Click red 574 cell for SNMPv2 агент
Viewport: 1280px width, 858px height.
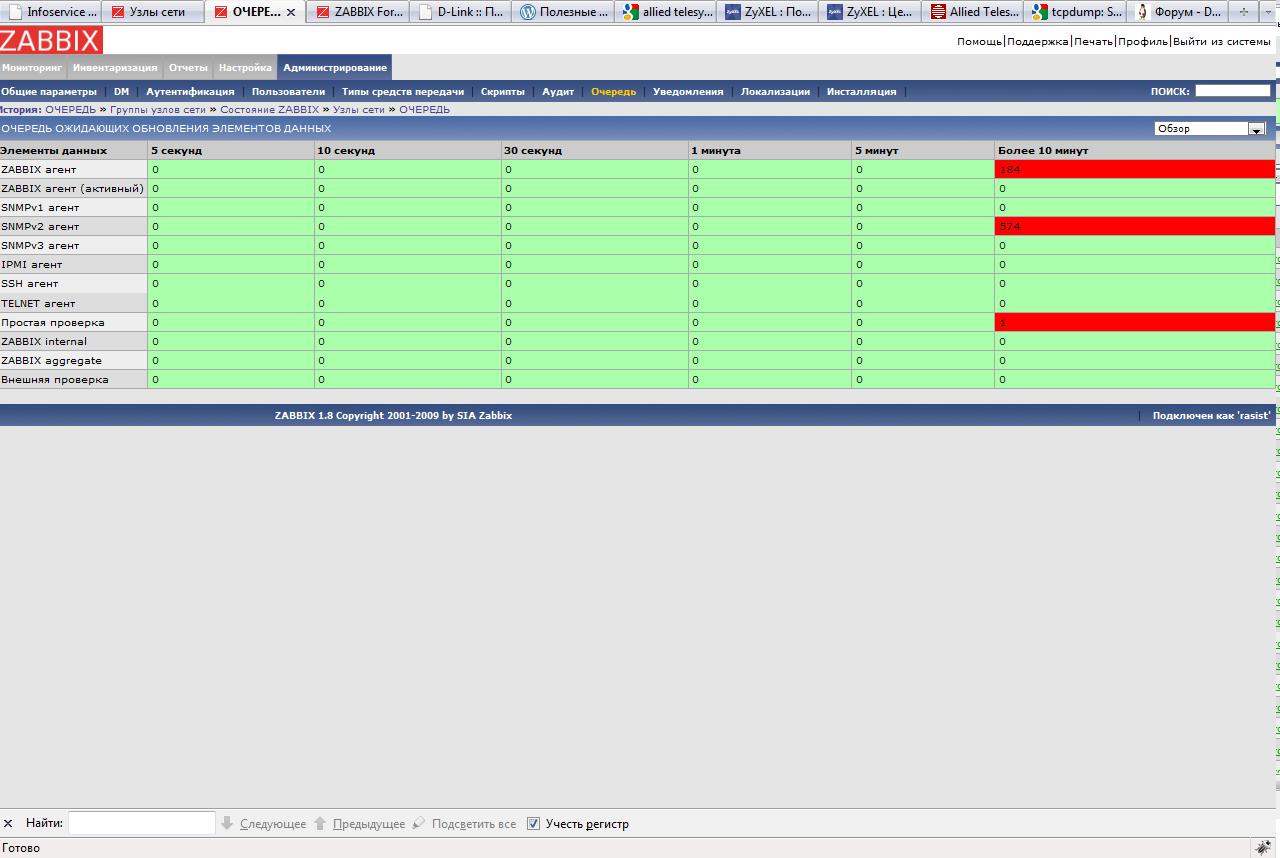point(1135,226)
